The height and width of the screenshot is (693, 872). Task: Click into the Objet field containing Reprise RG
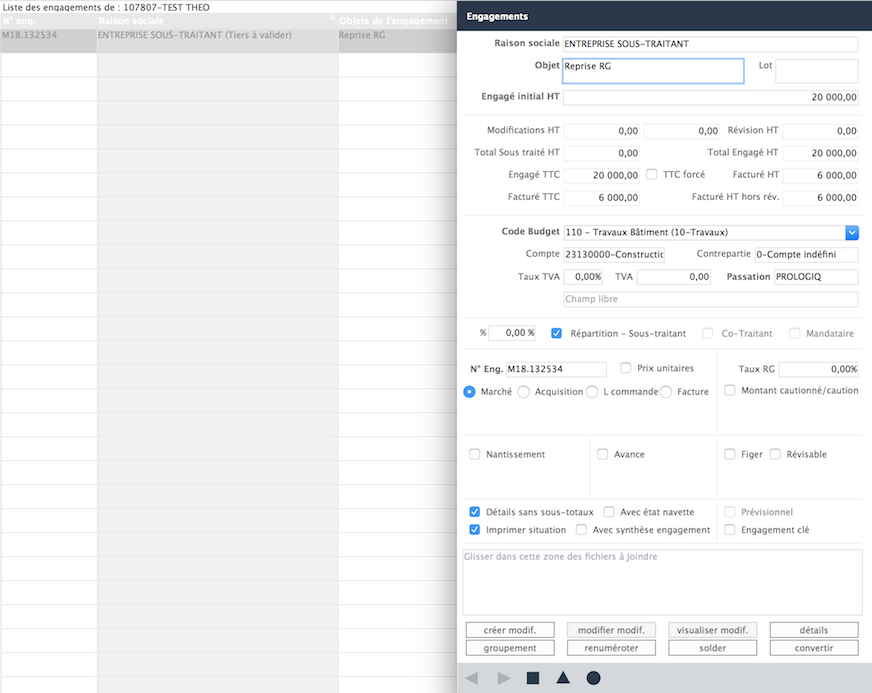coord(653,71)
